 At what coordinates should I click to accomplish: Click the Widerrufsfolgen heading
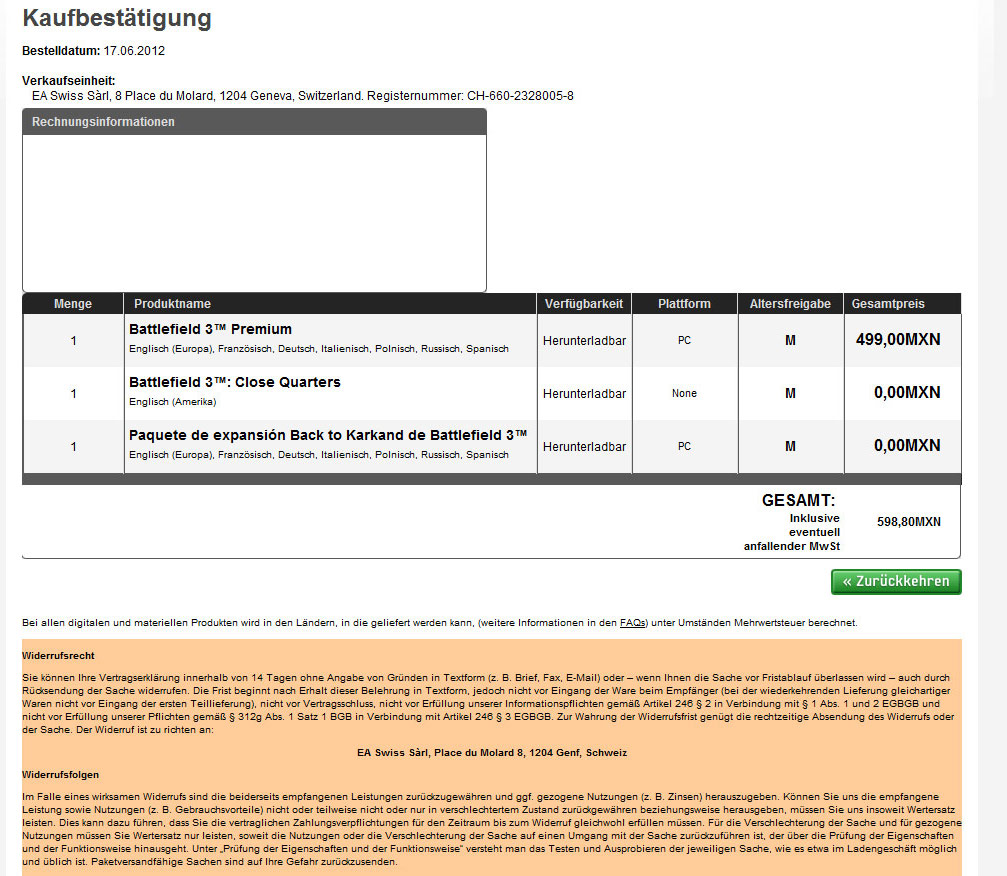(x=60, y=775)
